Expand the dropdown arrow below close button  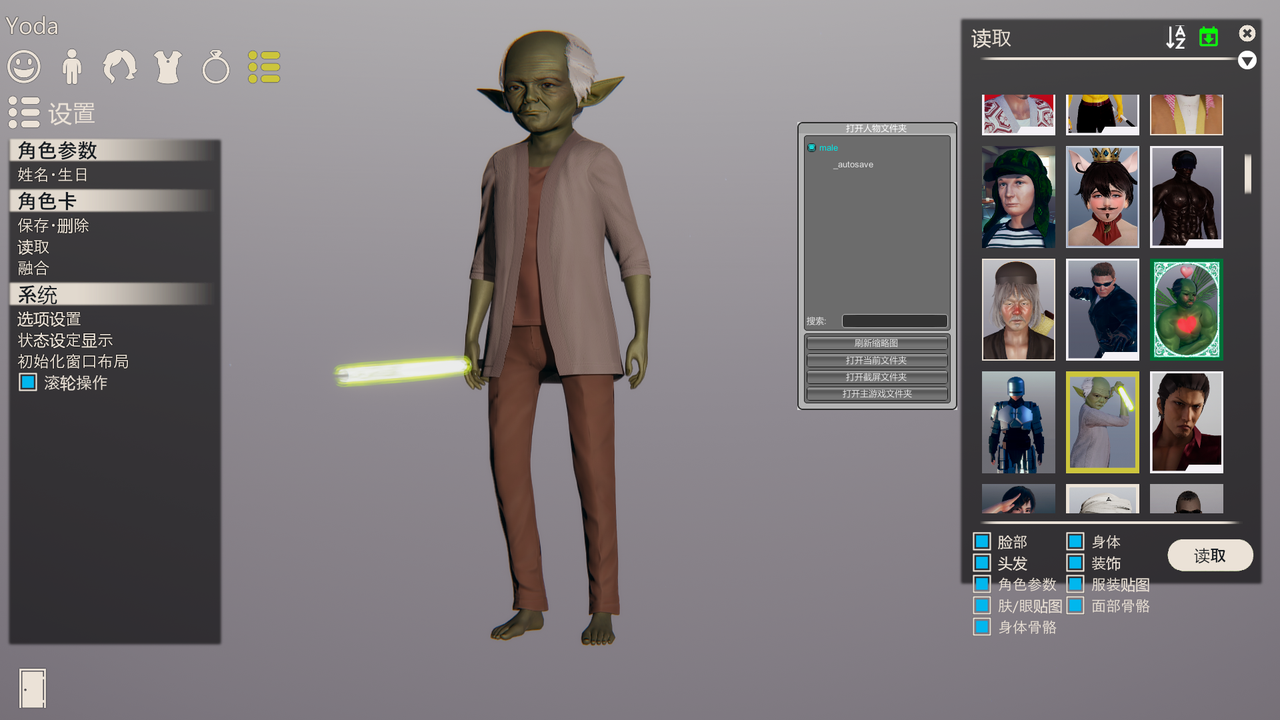[1247, 60]
